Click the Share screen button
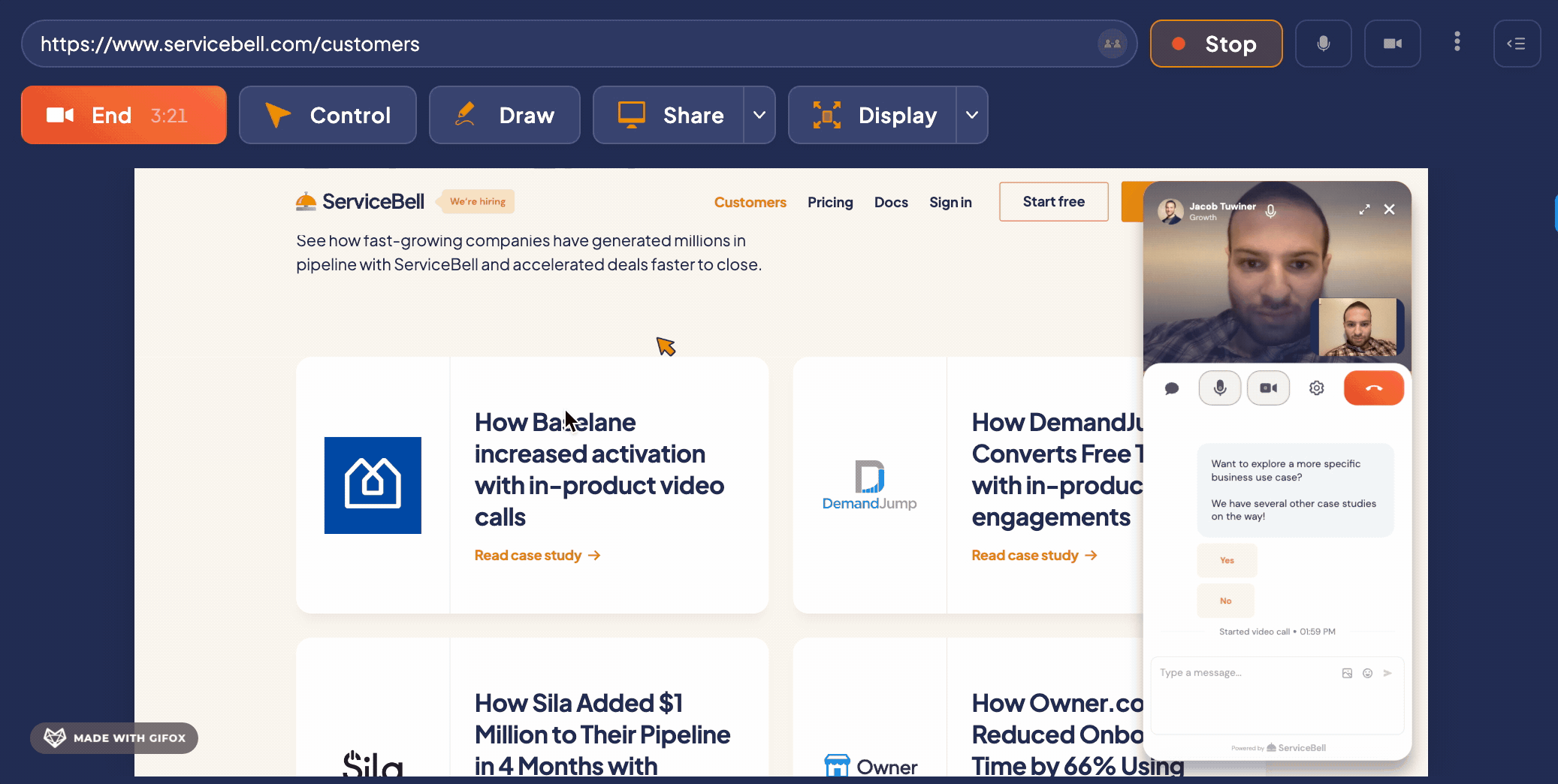The image size is (1558, 784). tap(669, 115)
